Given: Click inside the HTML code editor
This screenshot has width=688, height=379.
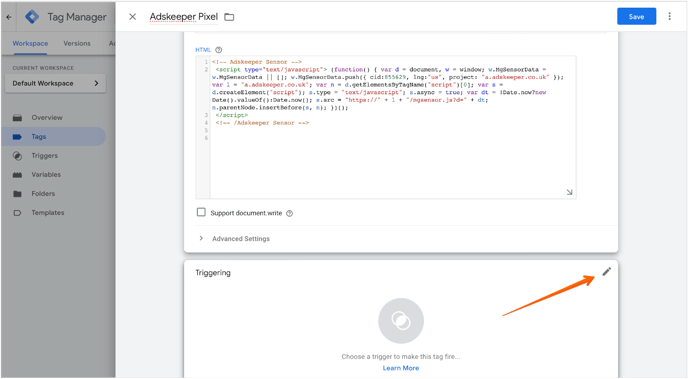Looking at the screenshot, I should [x=386, y=127].
